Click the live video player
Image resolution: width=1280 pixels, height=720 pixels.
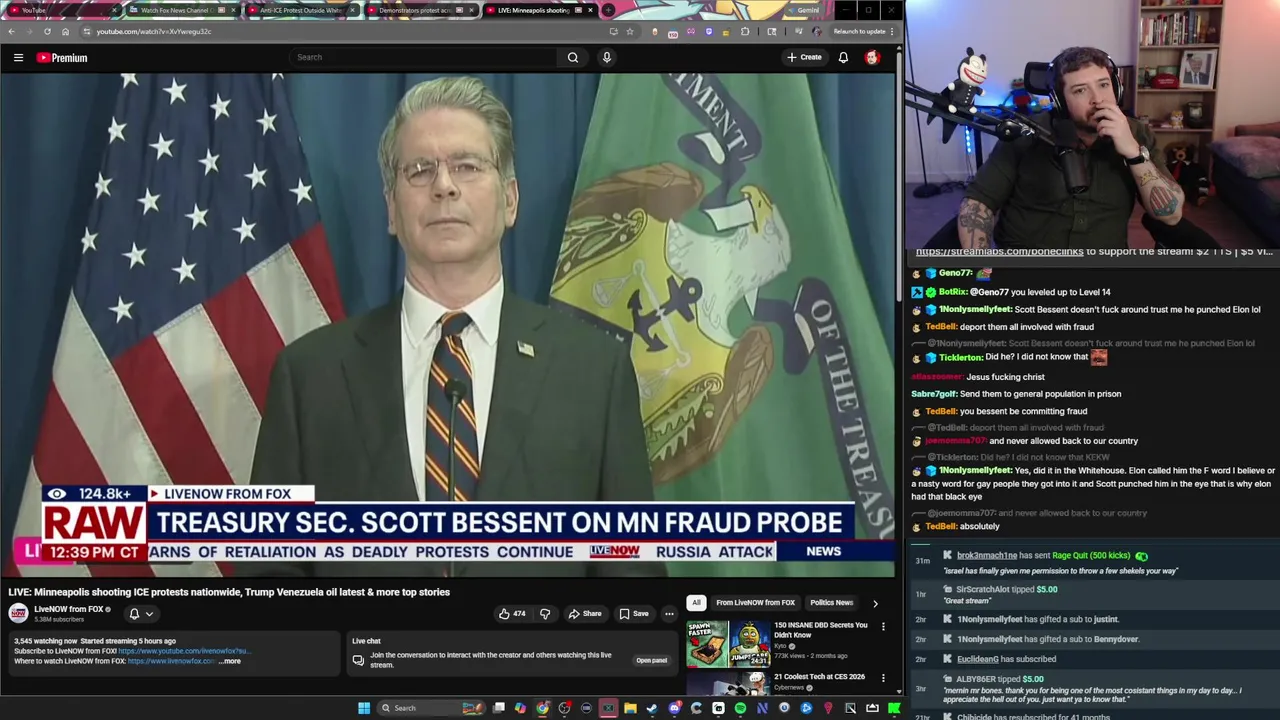[448, 325]
